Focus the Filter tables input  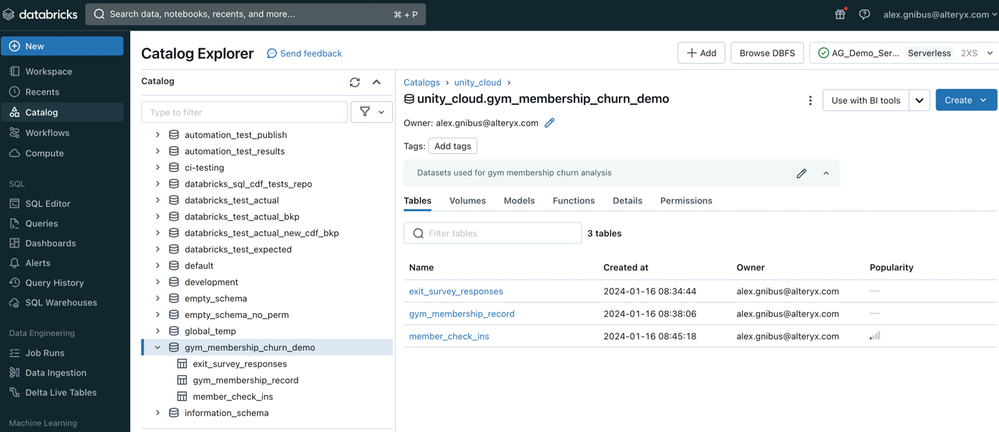pyautogui.click(x=492, y=233)
